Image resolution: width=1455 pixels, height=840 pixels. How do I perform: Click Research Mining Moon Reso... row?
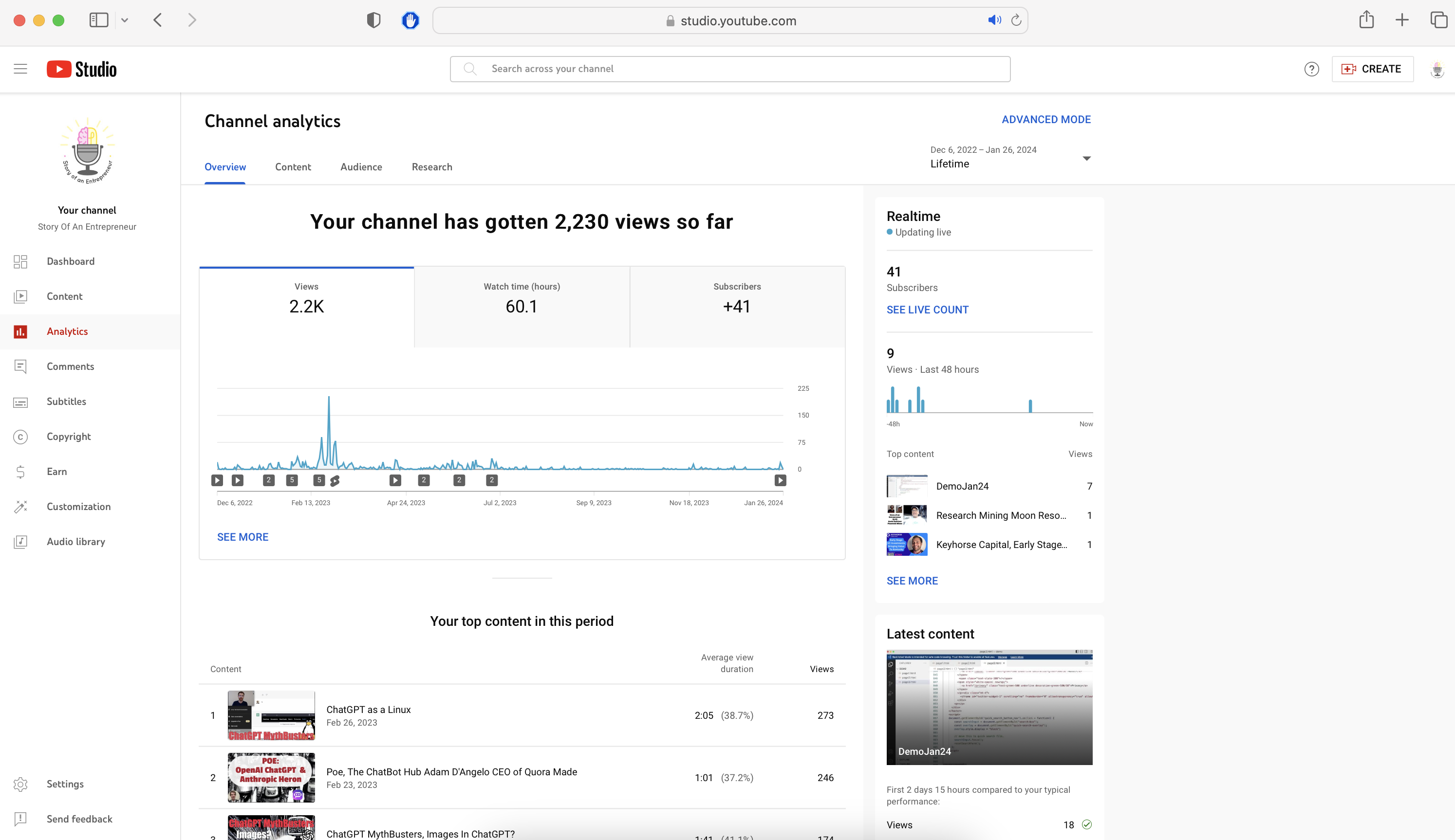tap(989, 515)
